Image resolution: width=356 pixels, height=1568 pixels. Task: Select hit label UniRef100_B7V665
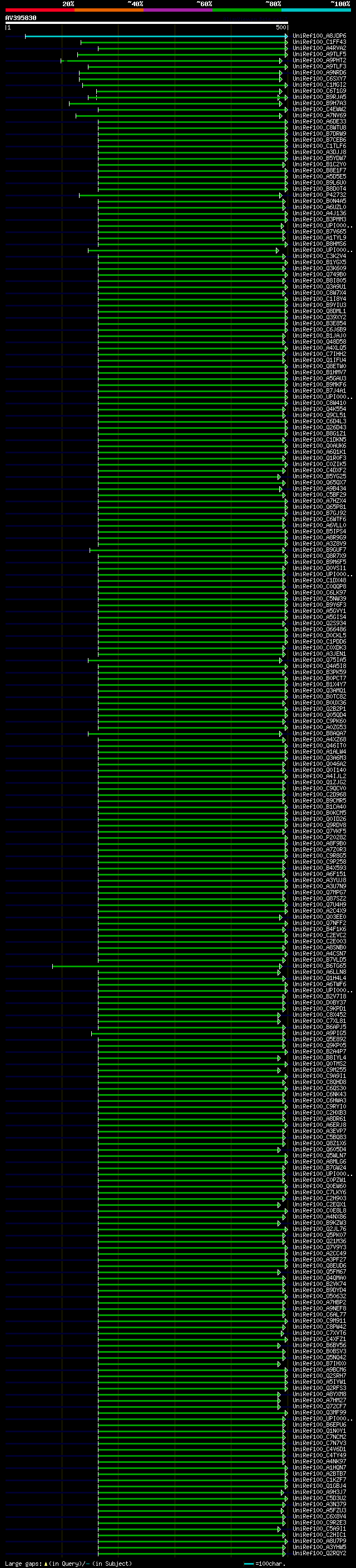click(x=319, y=231)
